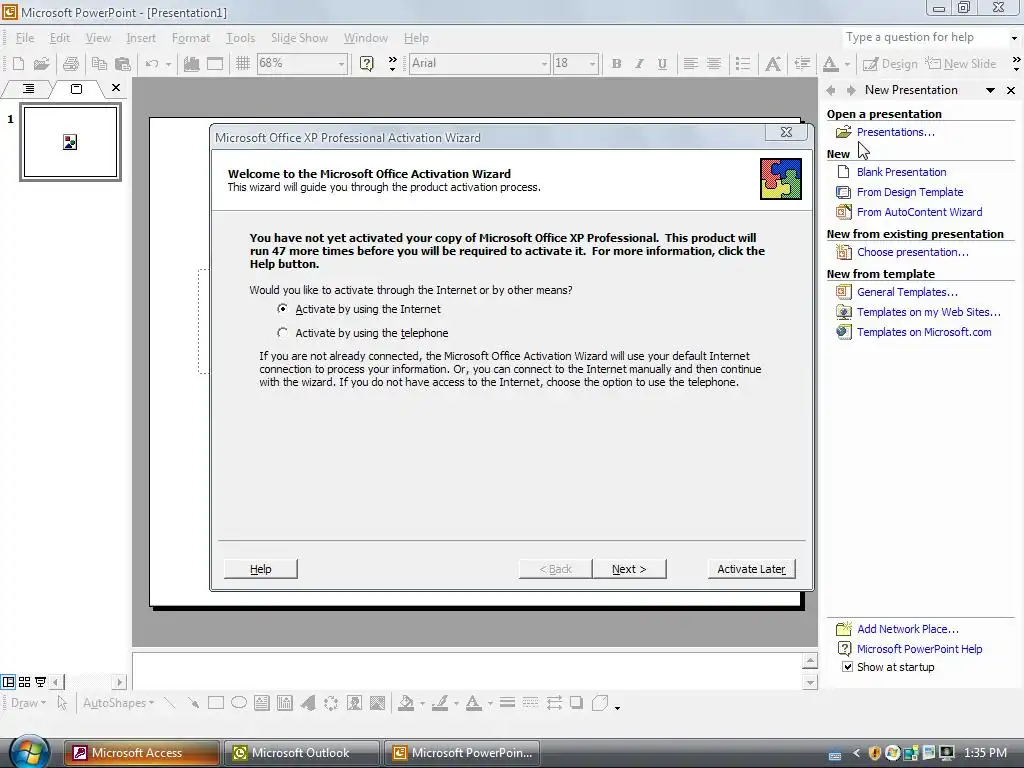Open the From Design Template link
Screen dimensions: 1024x768
910,192
